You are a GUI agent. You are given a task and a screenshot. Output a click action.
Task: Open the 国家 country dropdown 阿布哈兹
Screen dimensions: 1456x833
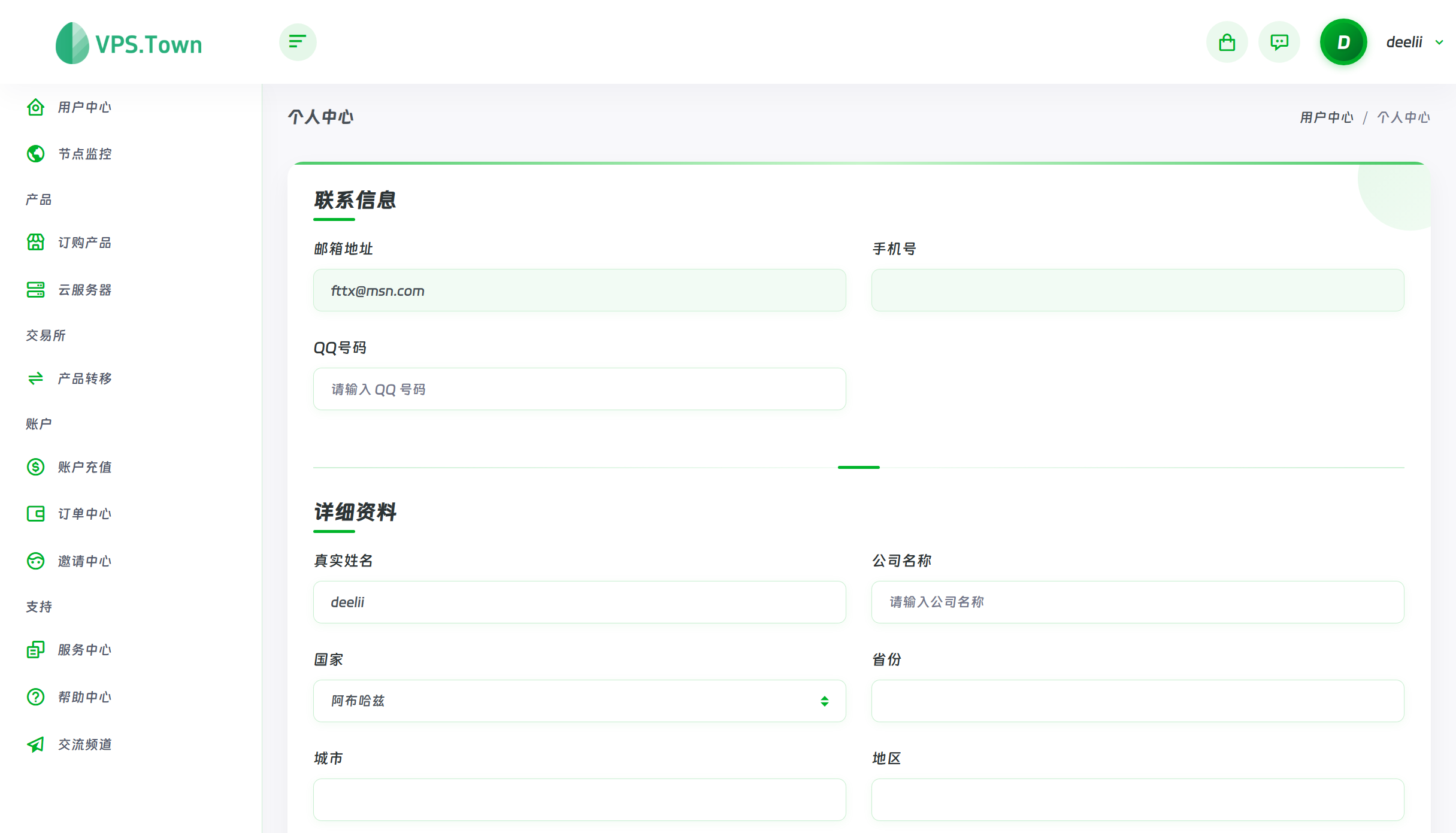point(579,701)
